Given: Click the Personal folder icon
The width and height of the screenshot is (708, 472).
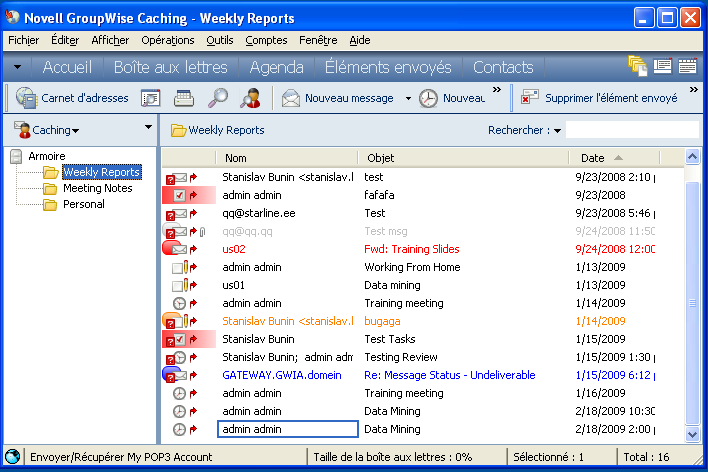Looking at the screenshot, I should [x=50, y=205].
